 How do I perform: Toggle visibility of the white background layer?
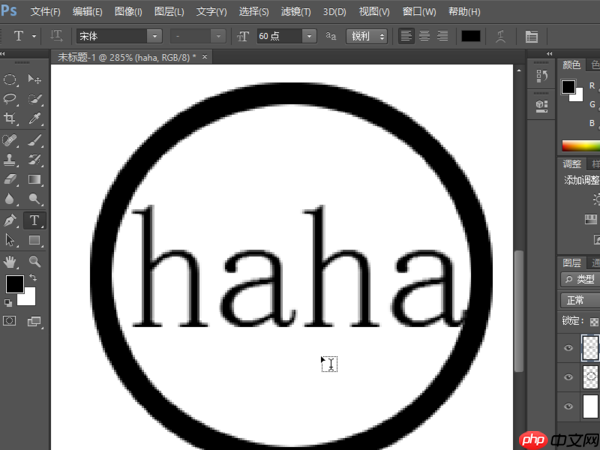[568, 406]
